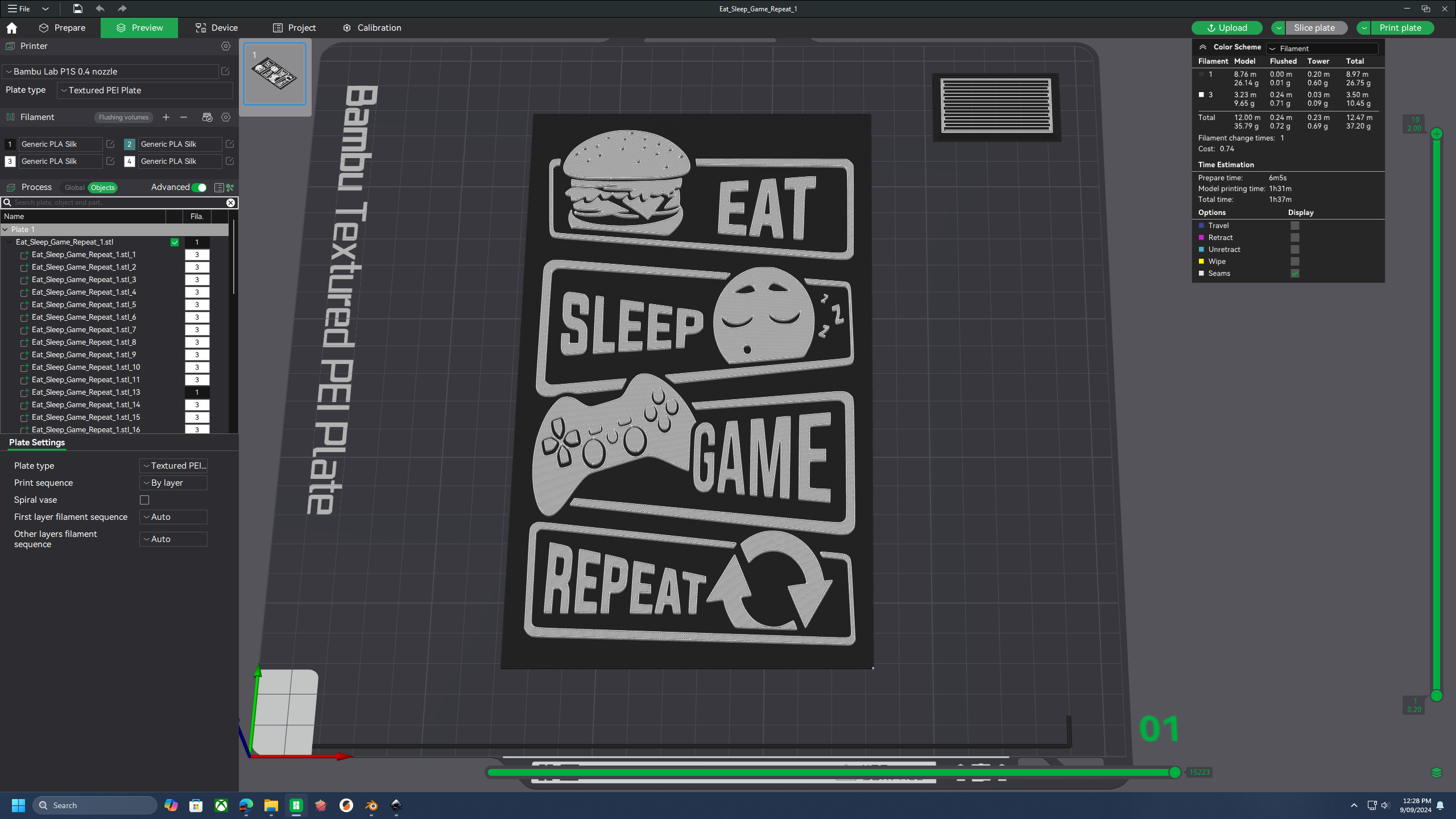Switch to the Project tab
The image size is (1456, 819).
click(294, 28)
